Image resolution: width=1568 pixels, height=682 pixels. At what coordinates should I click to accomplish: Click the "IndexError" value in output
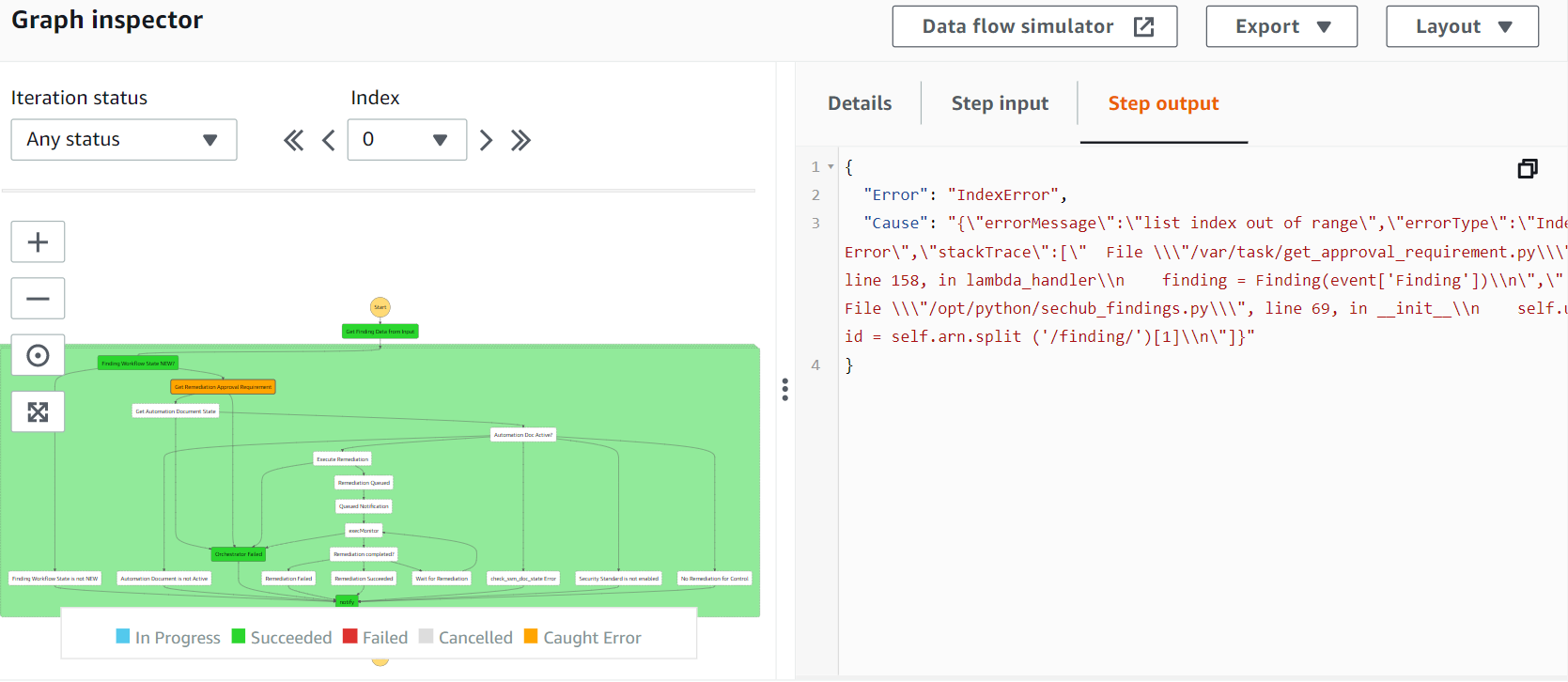1003,194
